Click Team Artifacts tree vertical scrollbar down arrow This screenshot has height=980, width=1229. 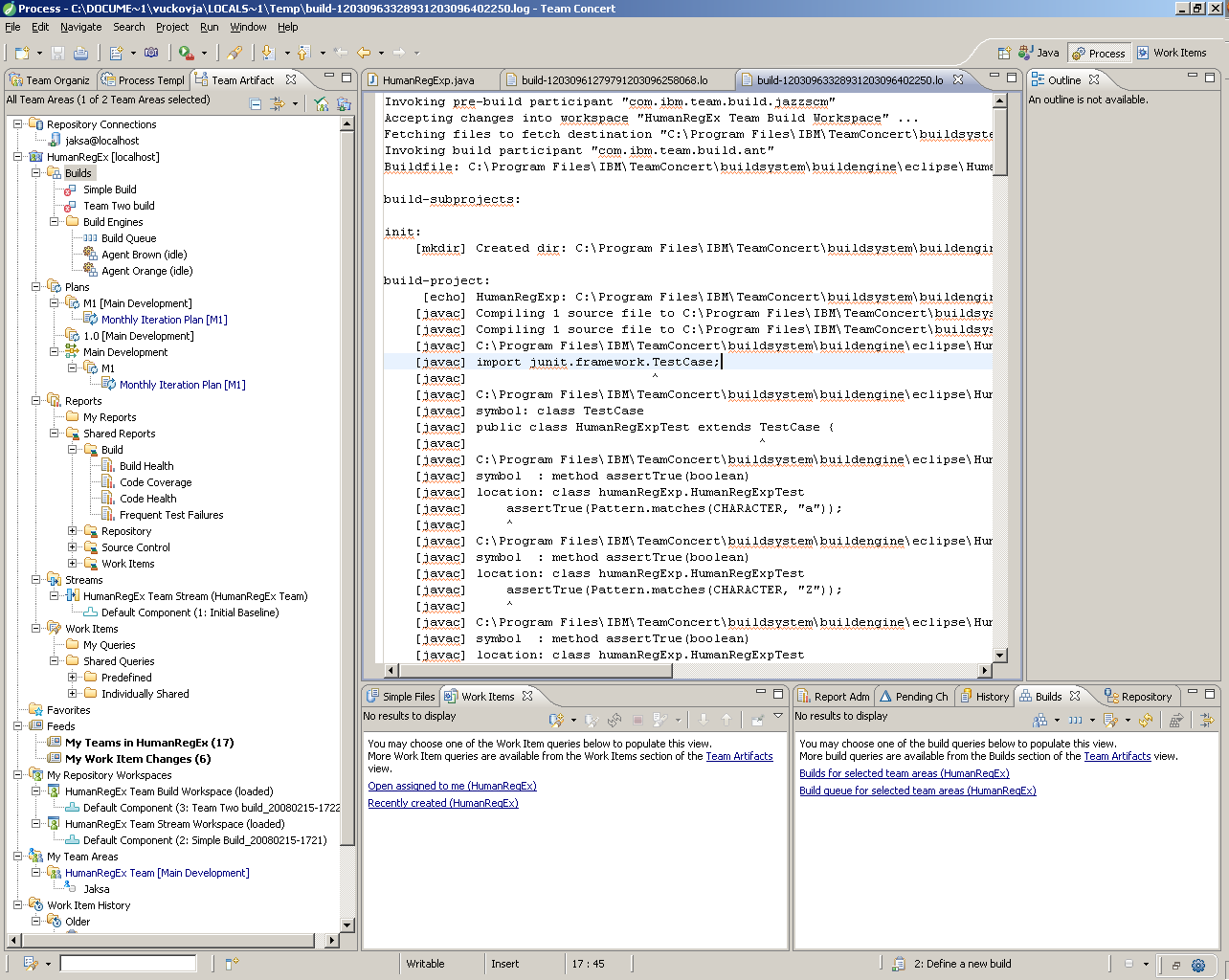(x=347, y=925)
